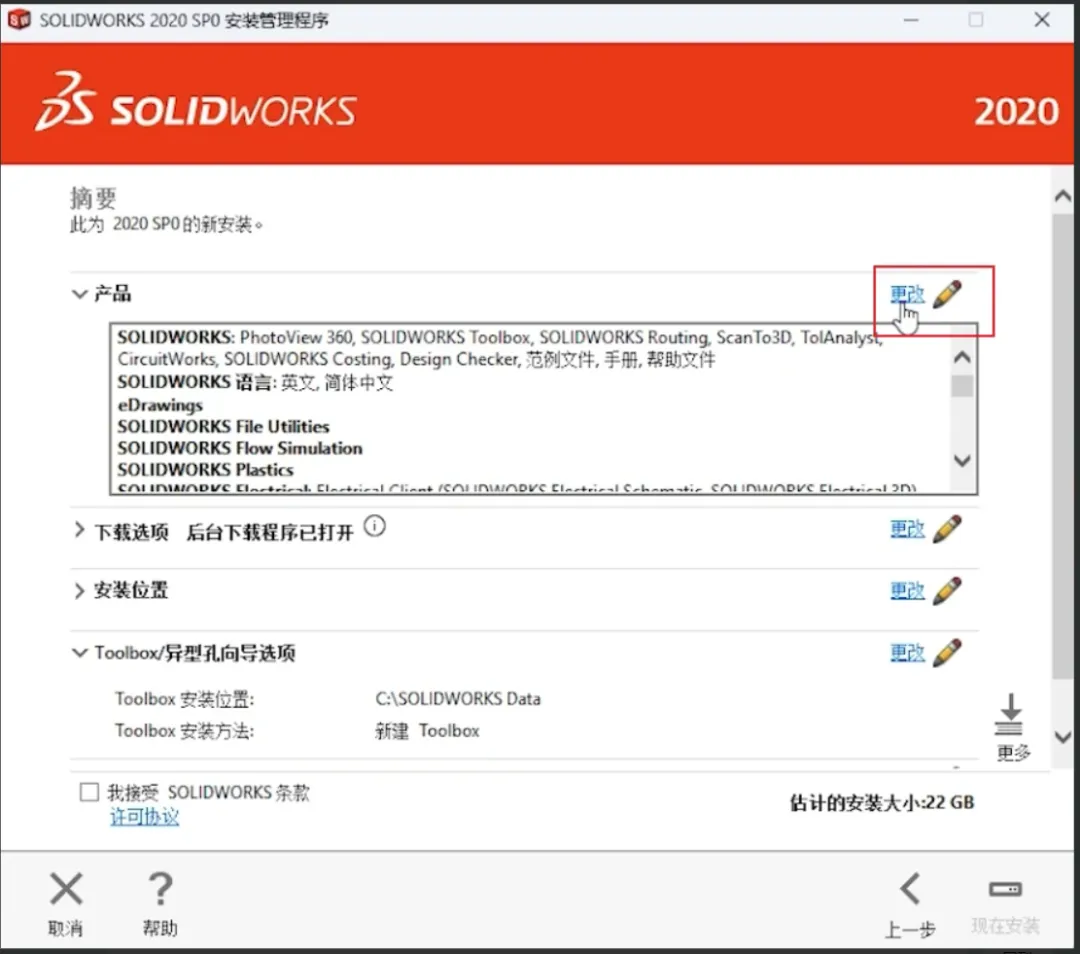
Task: Click 此为 2020 SP0 的新安装 text
Action: point(166,225)
